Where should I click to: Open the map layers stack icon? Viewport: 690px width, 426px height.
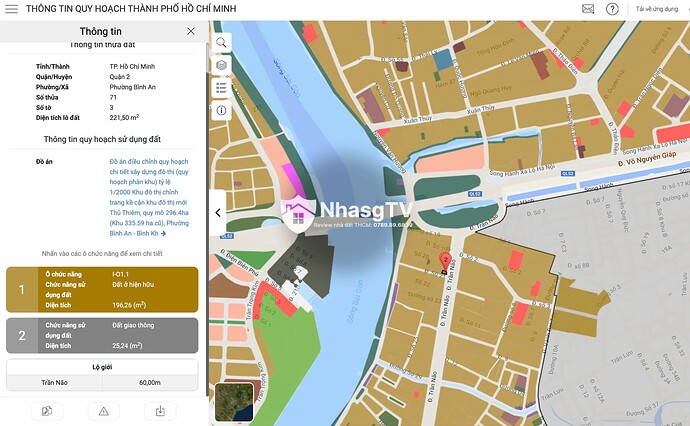[221, 65]
